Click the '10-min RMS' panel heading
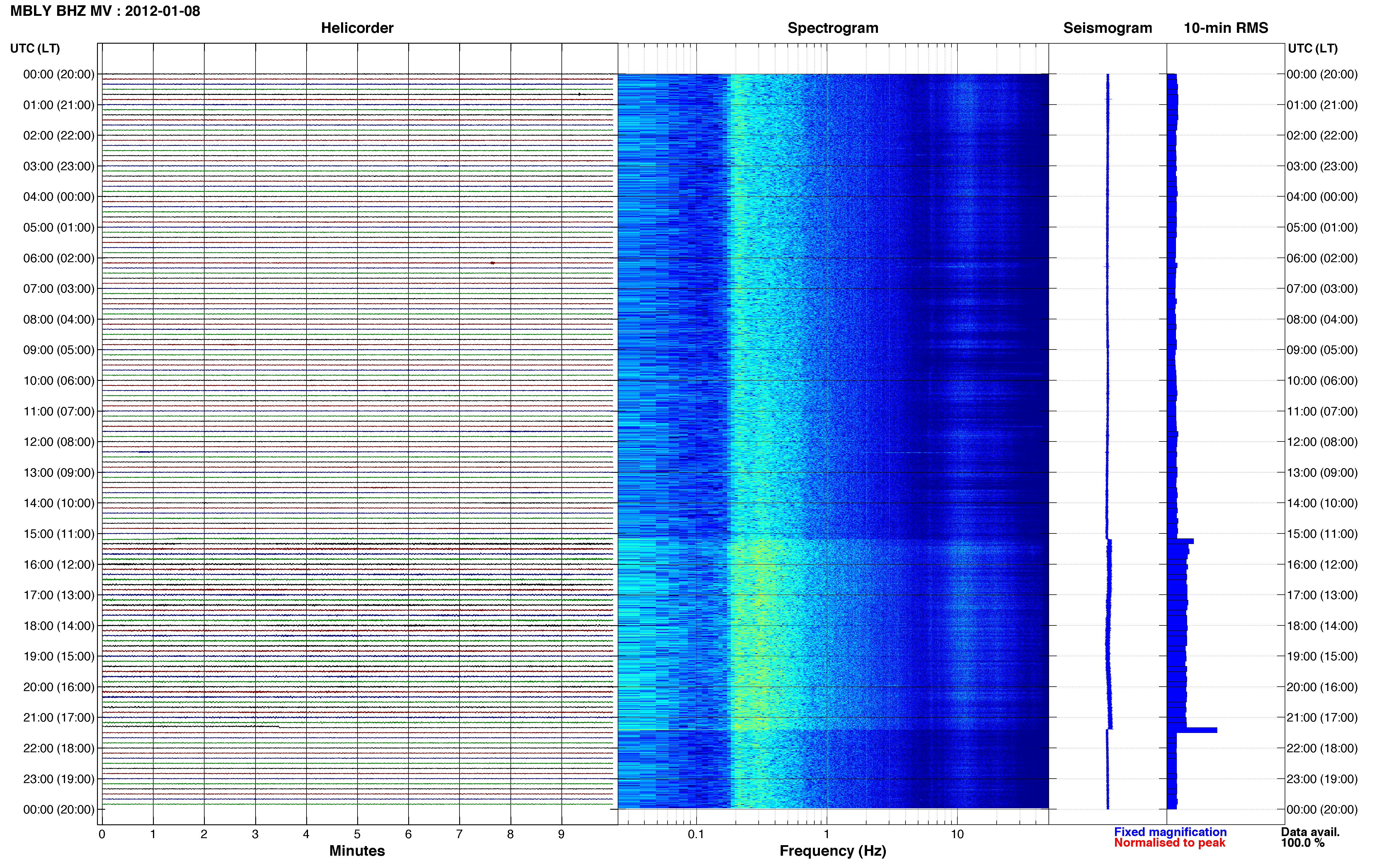 point(1225,28)
